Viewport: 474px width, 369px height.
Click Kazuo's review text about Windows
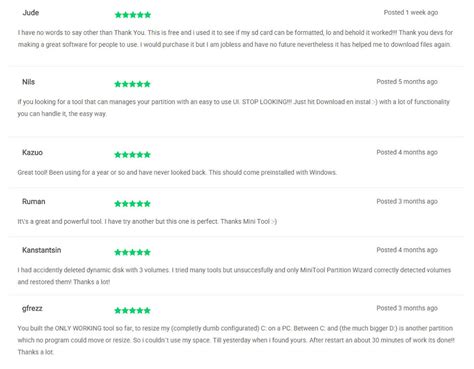point(177,173)
